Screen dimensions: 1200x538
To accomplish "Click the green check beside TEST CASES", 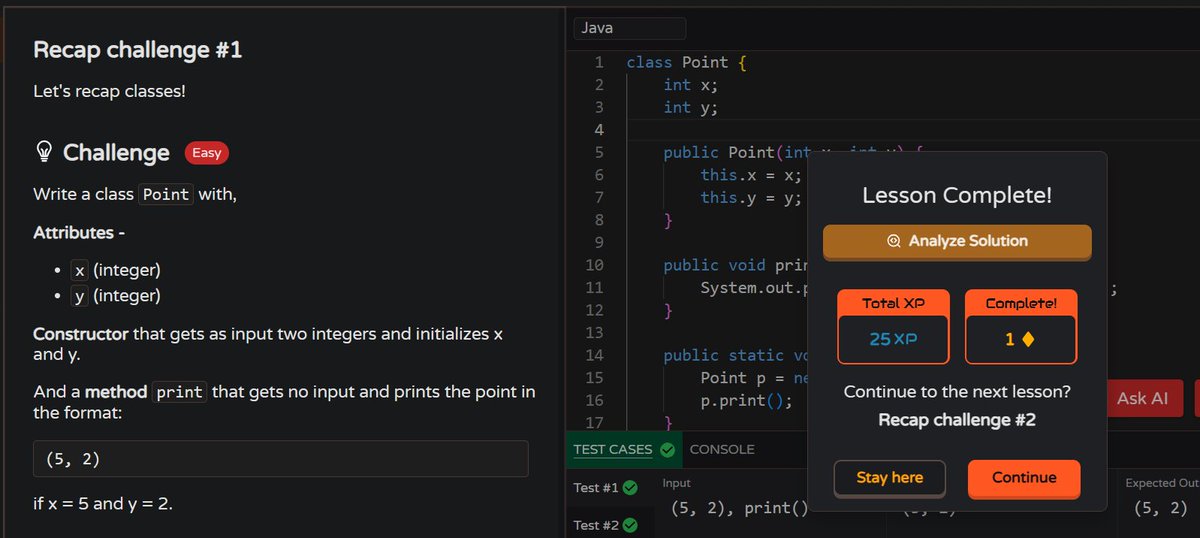I will [667, 450].
